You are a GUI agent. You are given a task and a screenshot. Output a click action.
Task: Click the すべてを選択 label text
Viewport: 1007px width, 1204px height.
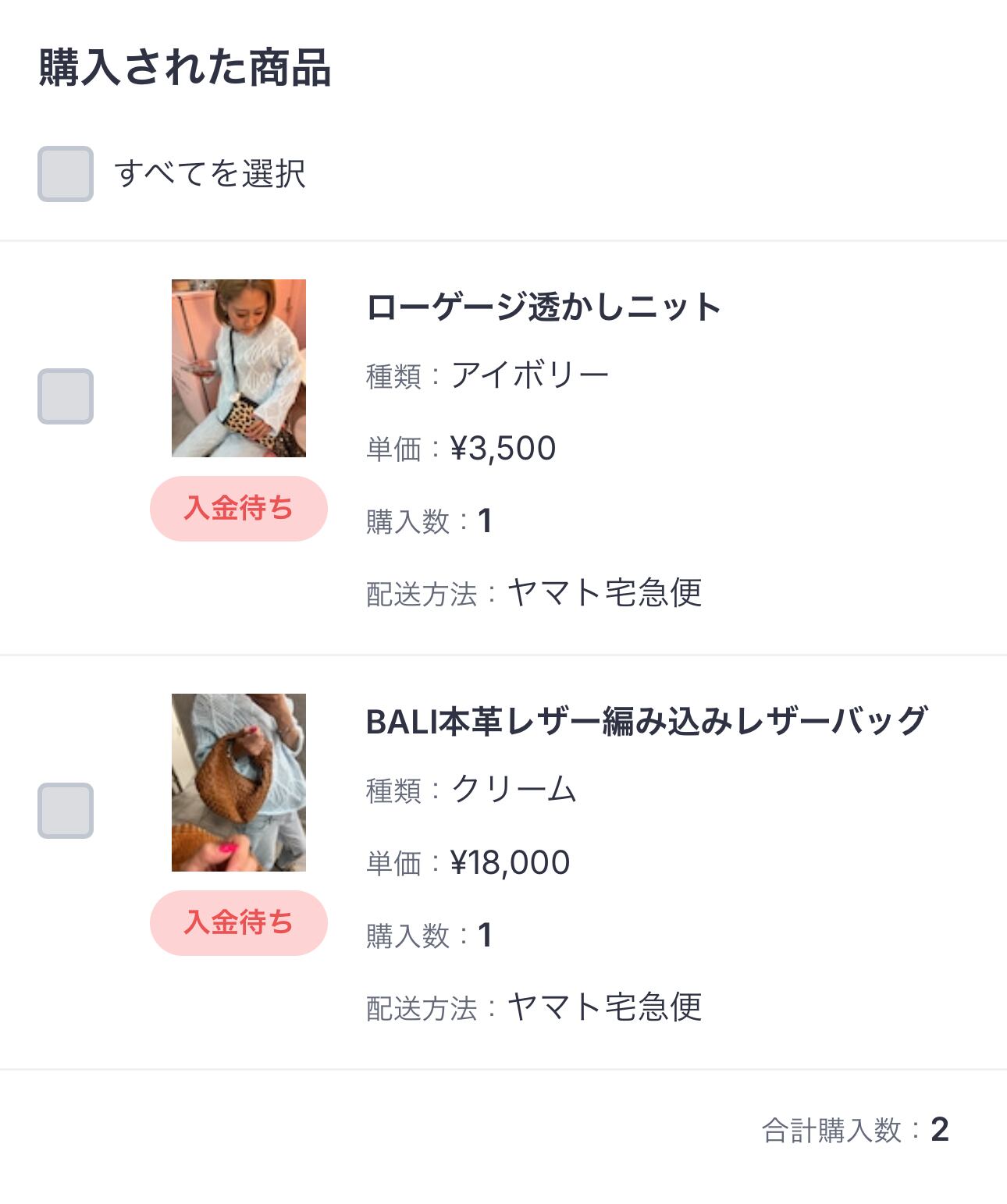tap(209, 174)
